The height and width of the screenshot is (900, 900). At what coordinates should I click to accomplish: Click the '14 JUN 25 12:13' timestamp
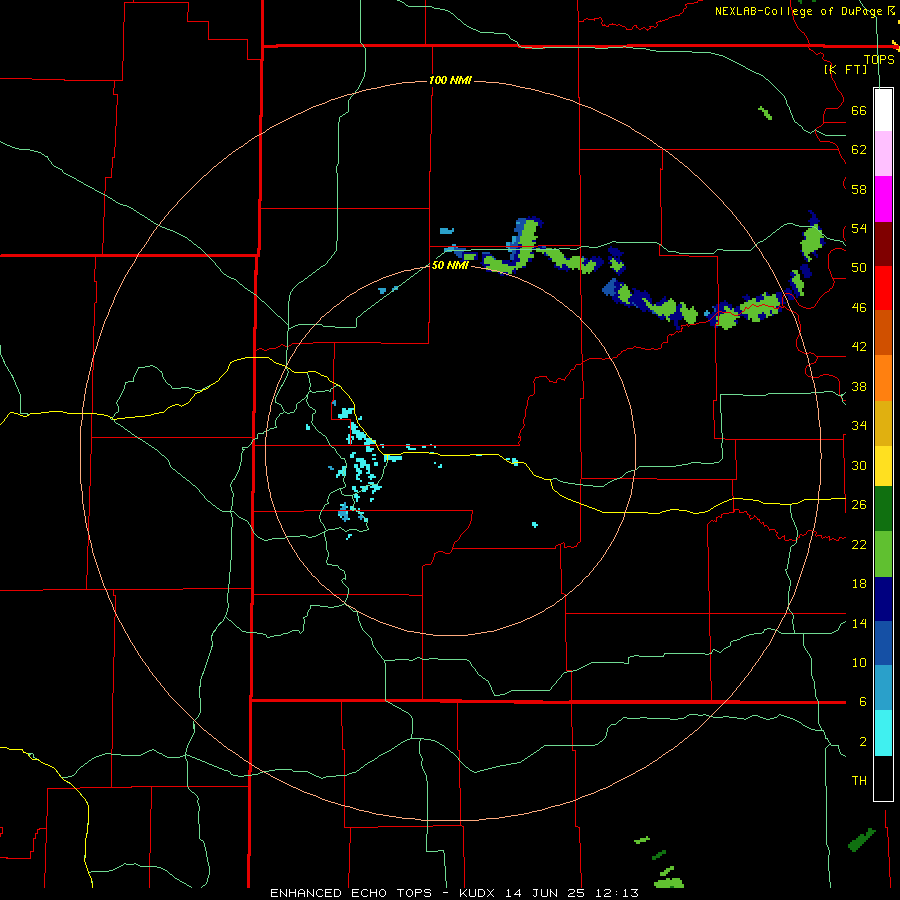(x=572, y=893)
